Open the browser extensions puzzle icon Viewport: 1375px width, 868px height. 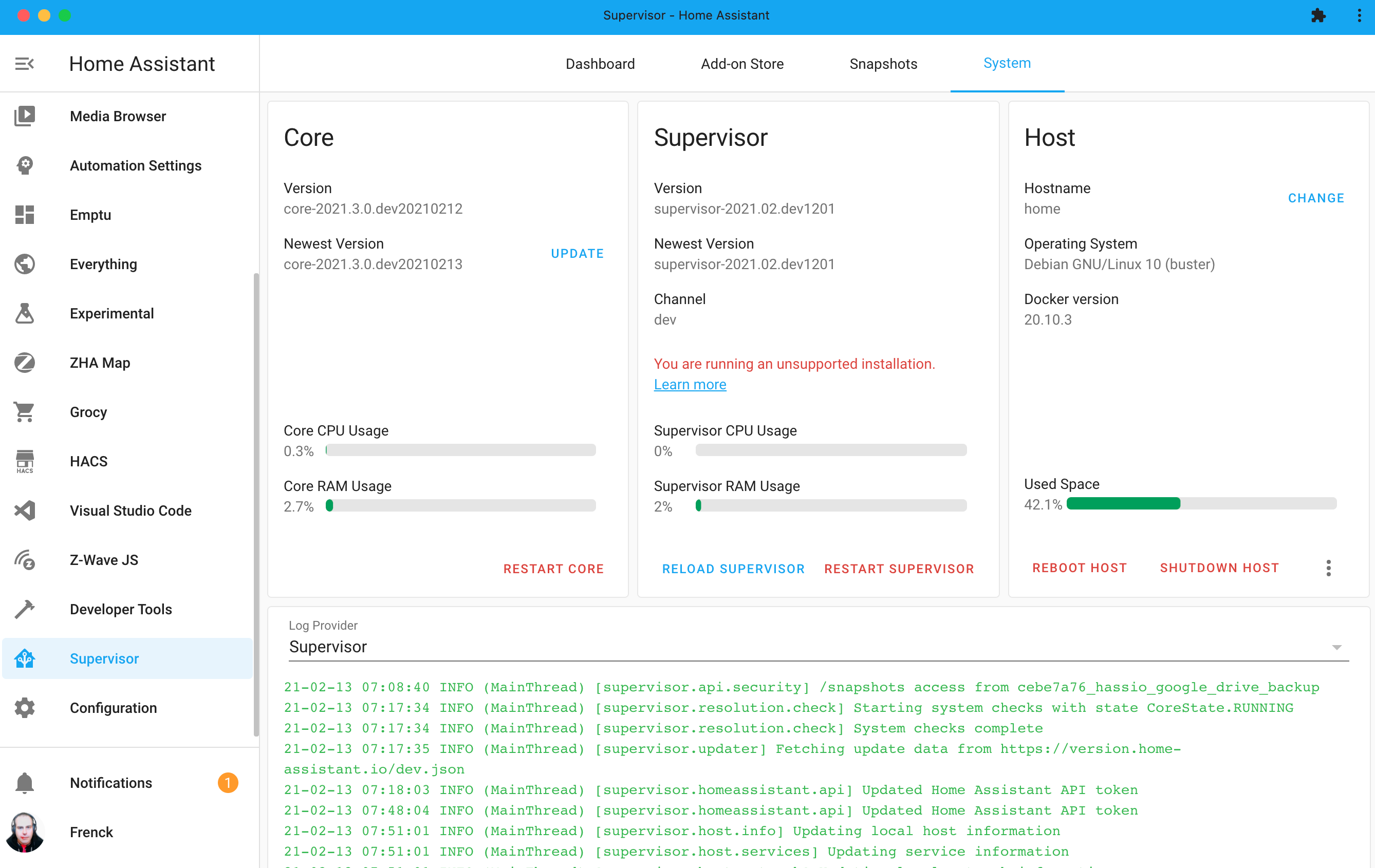[1318, 15]
